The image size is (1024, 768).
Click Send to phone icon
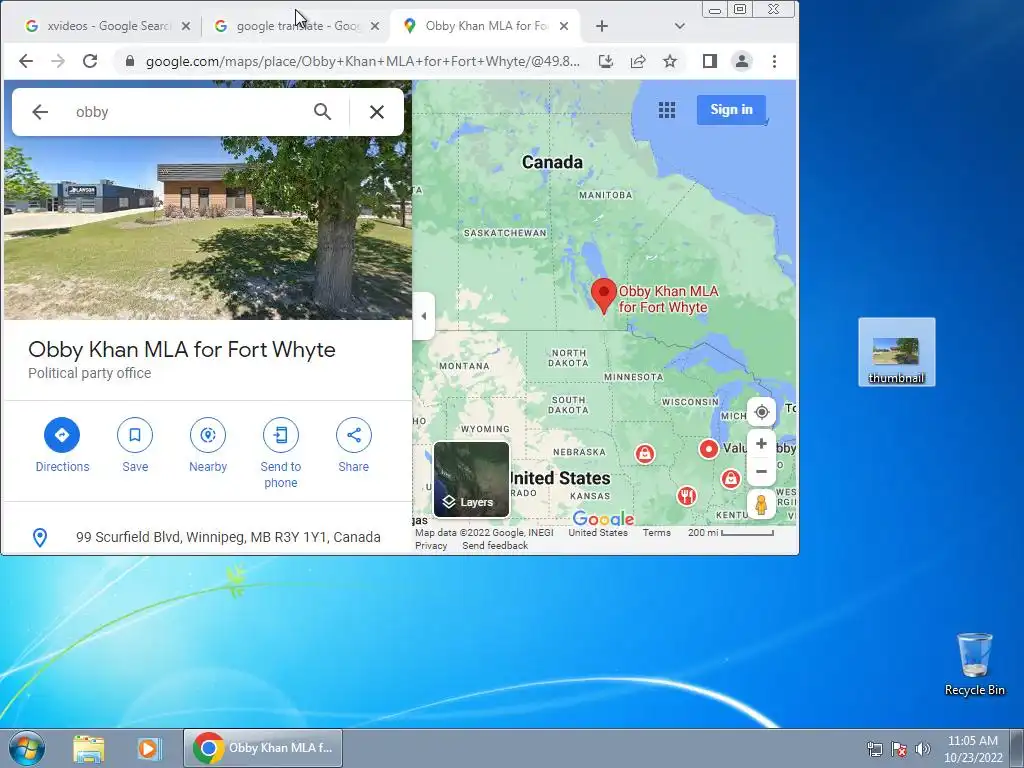pos(281,435)
